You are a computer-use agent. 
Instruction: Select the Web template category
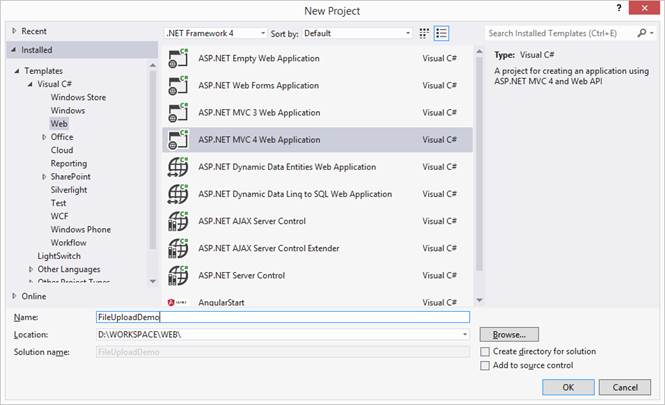pos(59,124)
